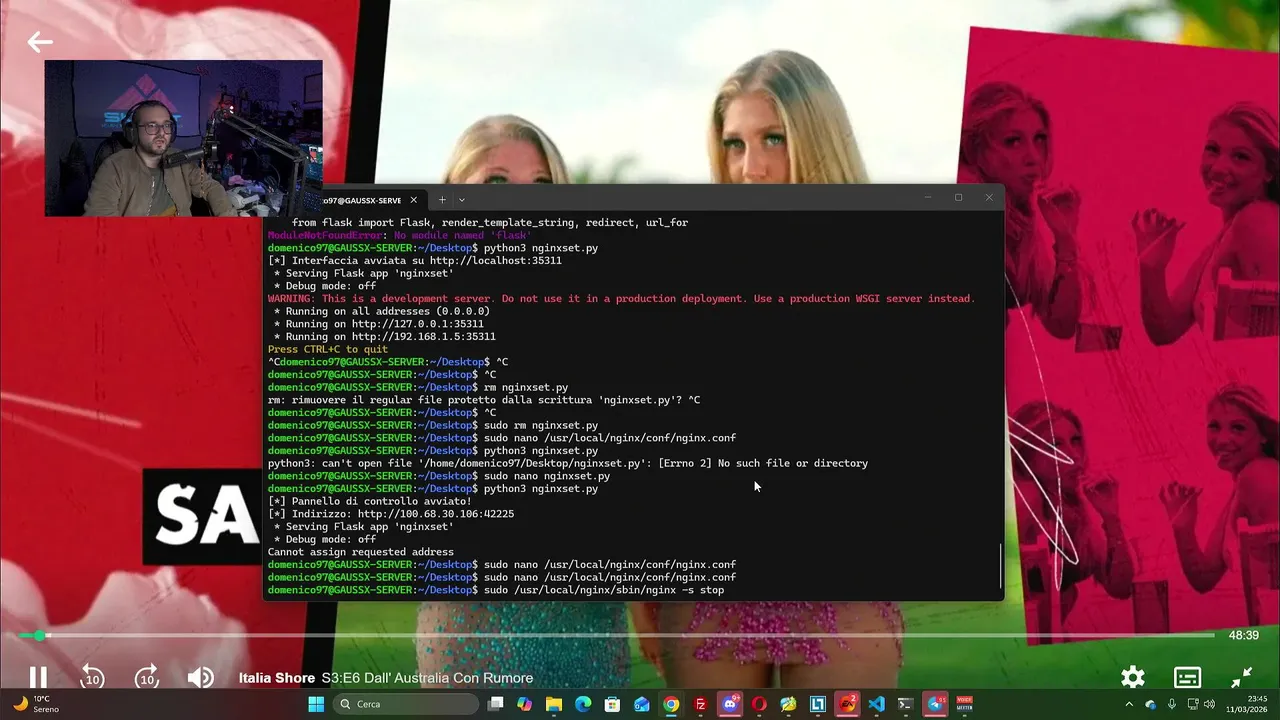Open the network tray icon
Image resolution: width=1280 pixels, height=720 pixels.
coord(1193,704)
